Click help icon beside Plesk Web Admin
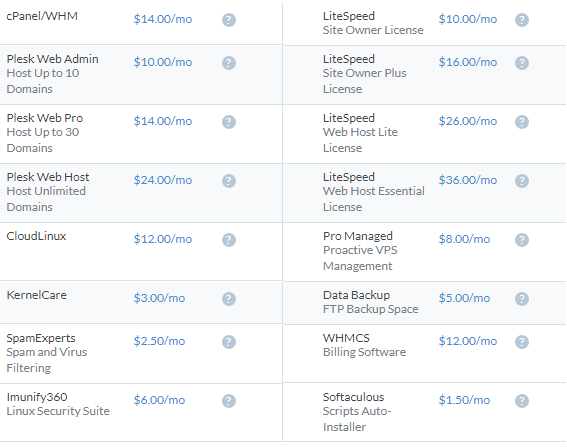 click(x=229, y=63)
